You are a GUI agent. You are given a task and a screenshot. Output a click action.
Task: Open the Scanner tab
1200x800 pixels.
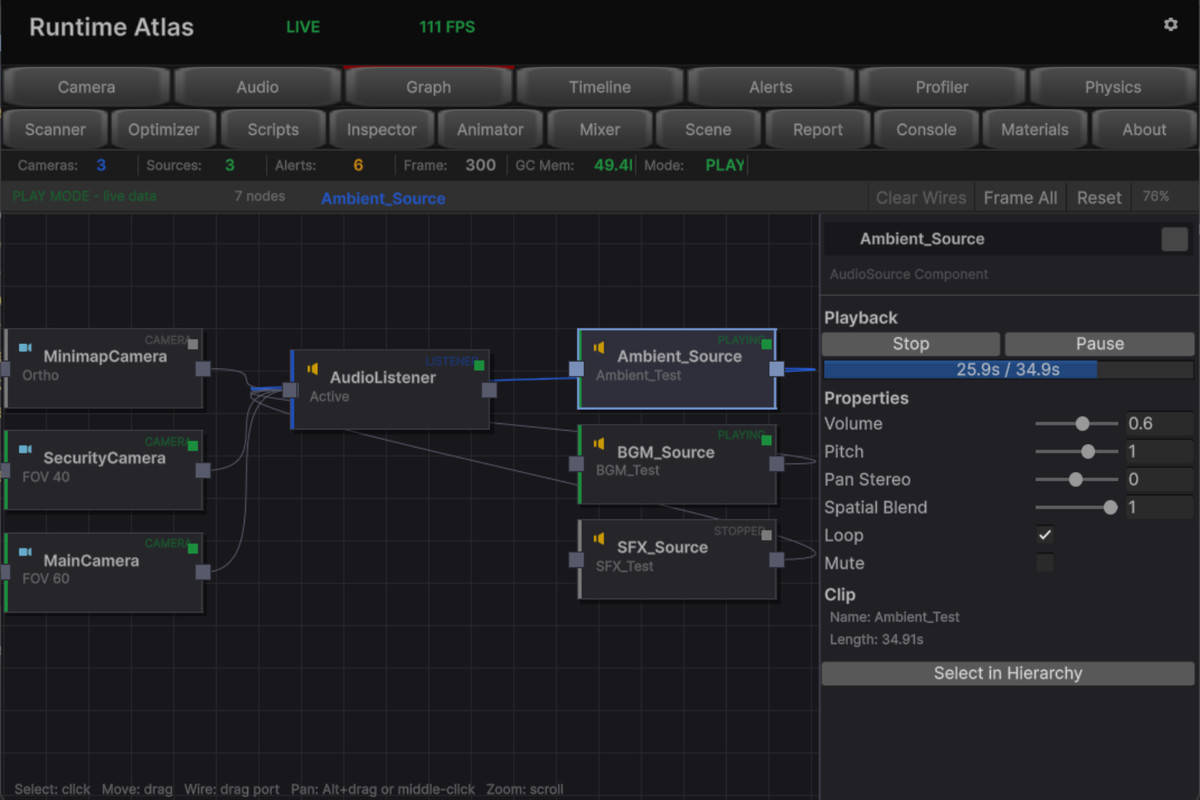(x=55, y=129)
